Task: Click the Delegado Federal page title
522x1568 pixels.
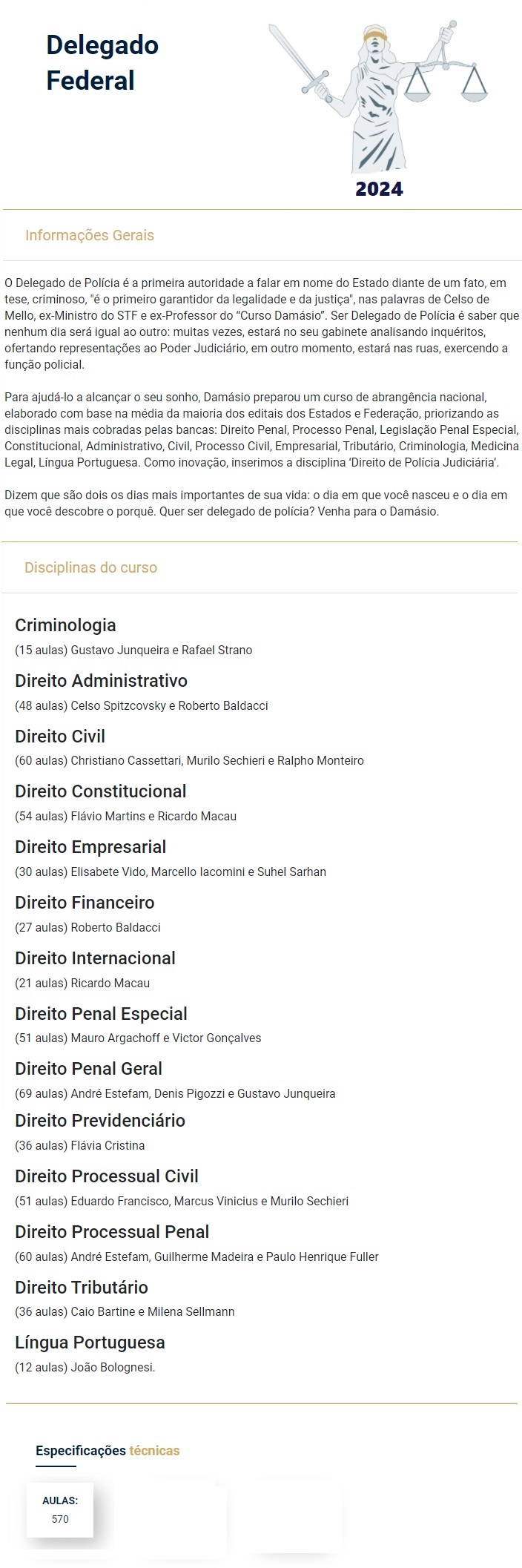Action: point(102,62)
